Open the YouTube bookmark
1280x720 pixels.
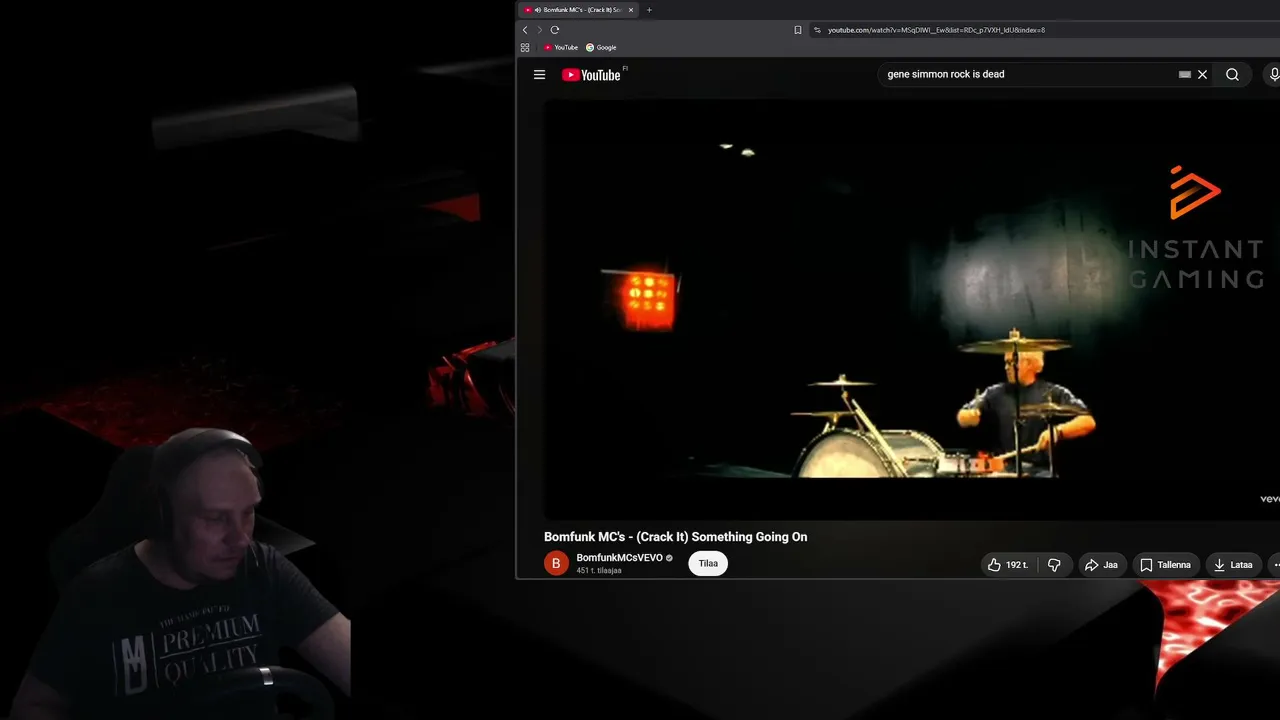561,47
